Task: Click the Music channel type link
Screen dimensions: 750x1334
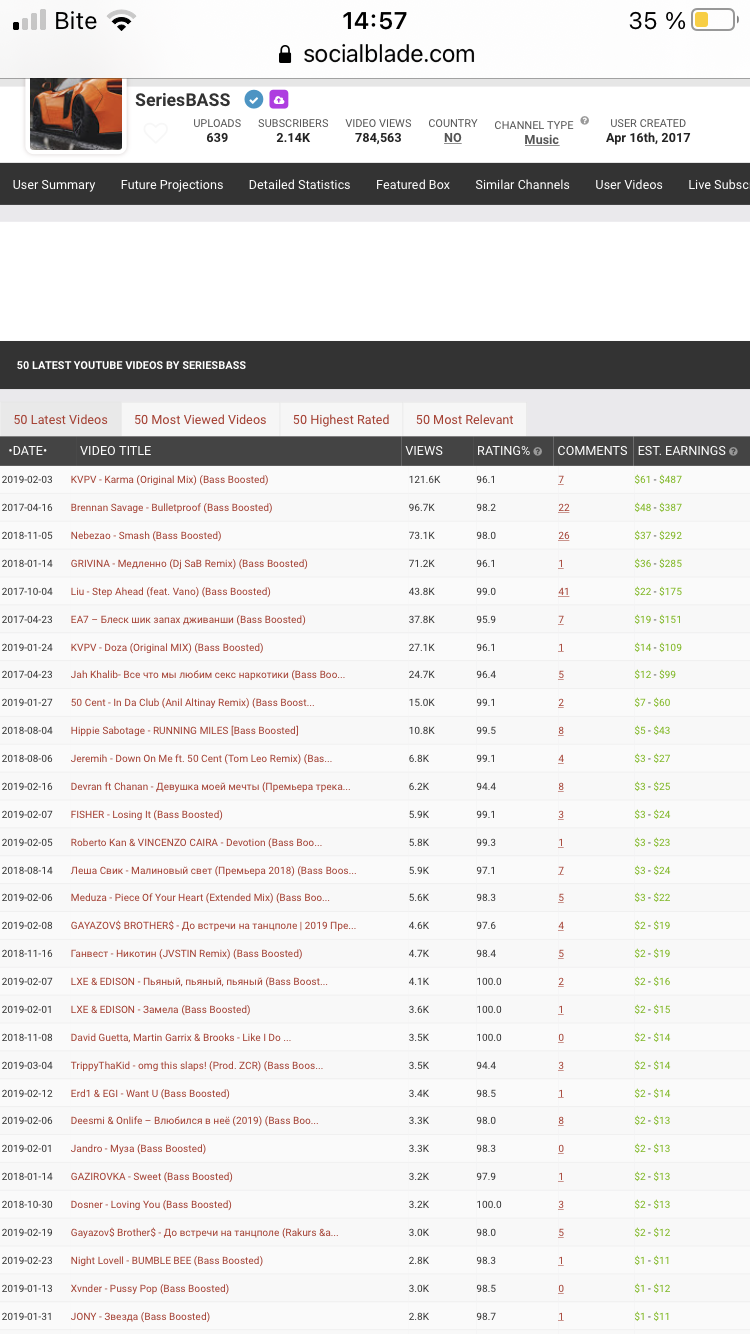Action: pos(542,140)
